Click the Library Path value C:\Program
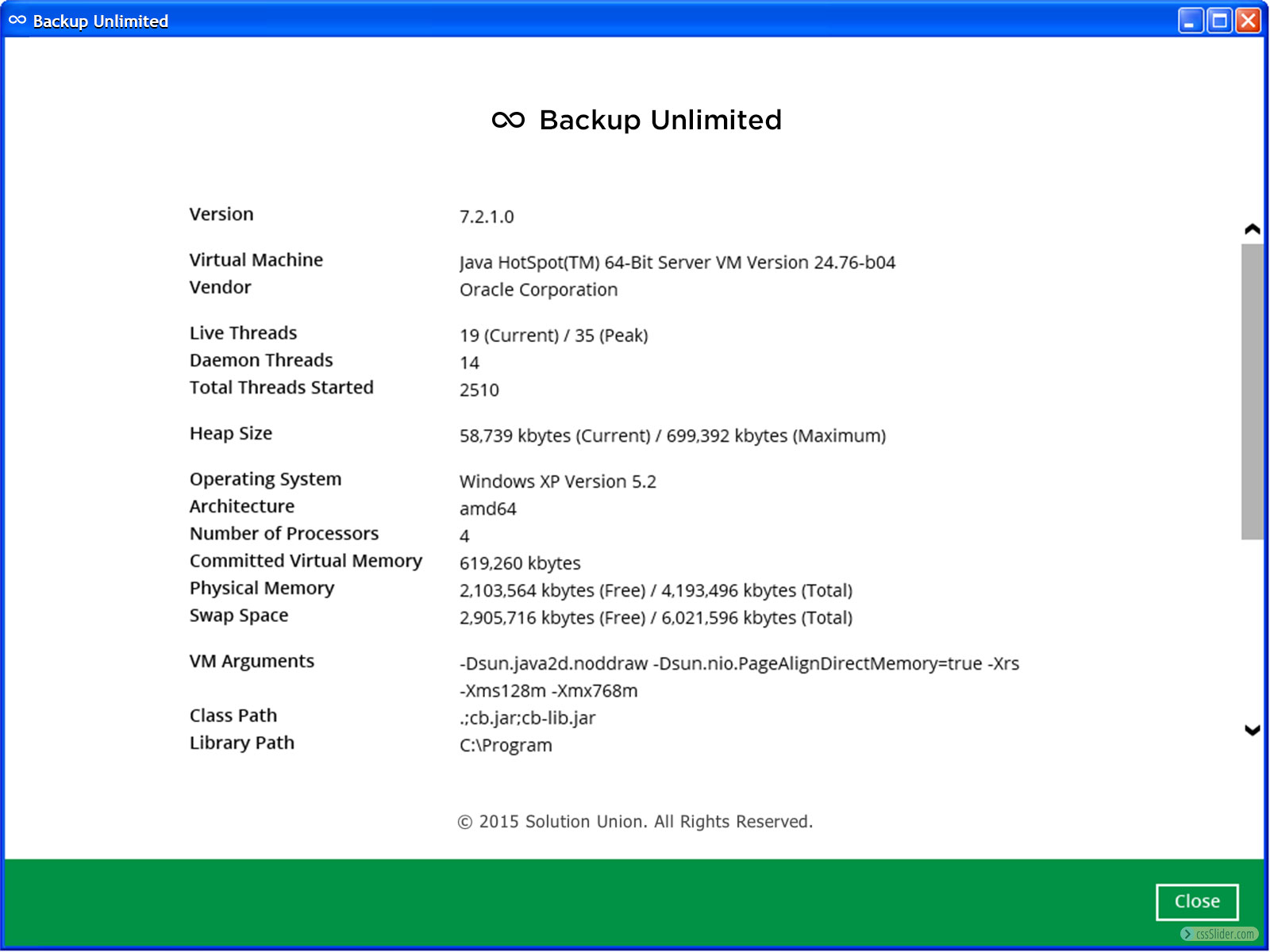This screenshot has height=952, width=1270. tap(506, 745)
